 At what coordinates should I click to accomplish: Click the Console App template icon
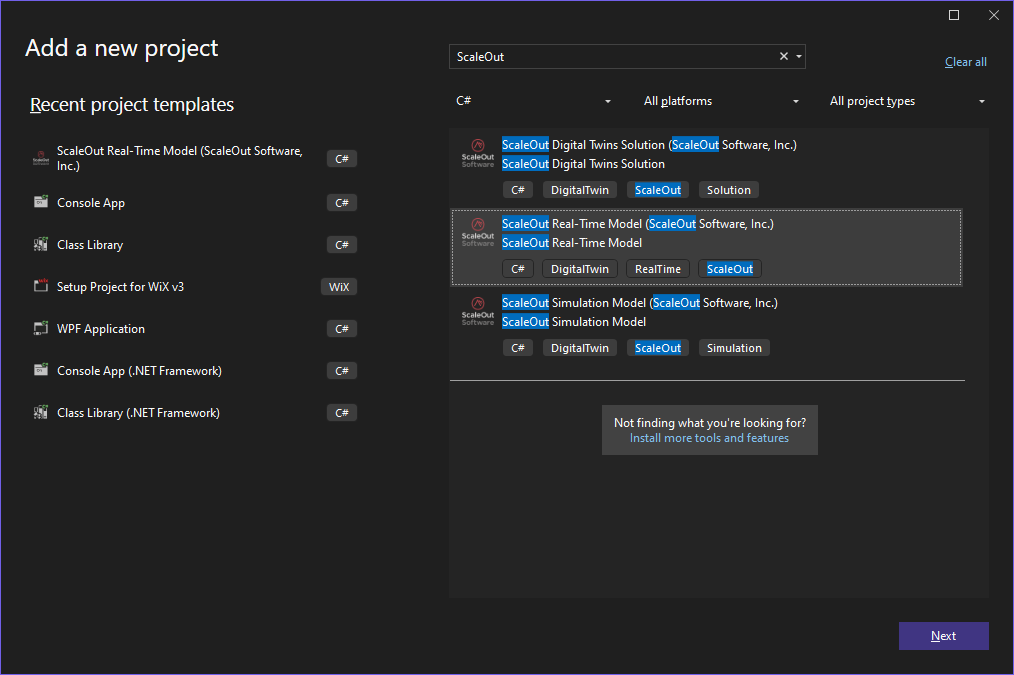click(41, 202)
